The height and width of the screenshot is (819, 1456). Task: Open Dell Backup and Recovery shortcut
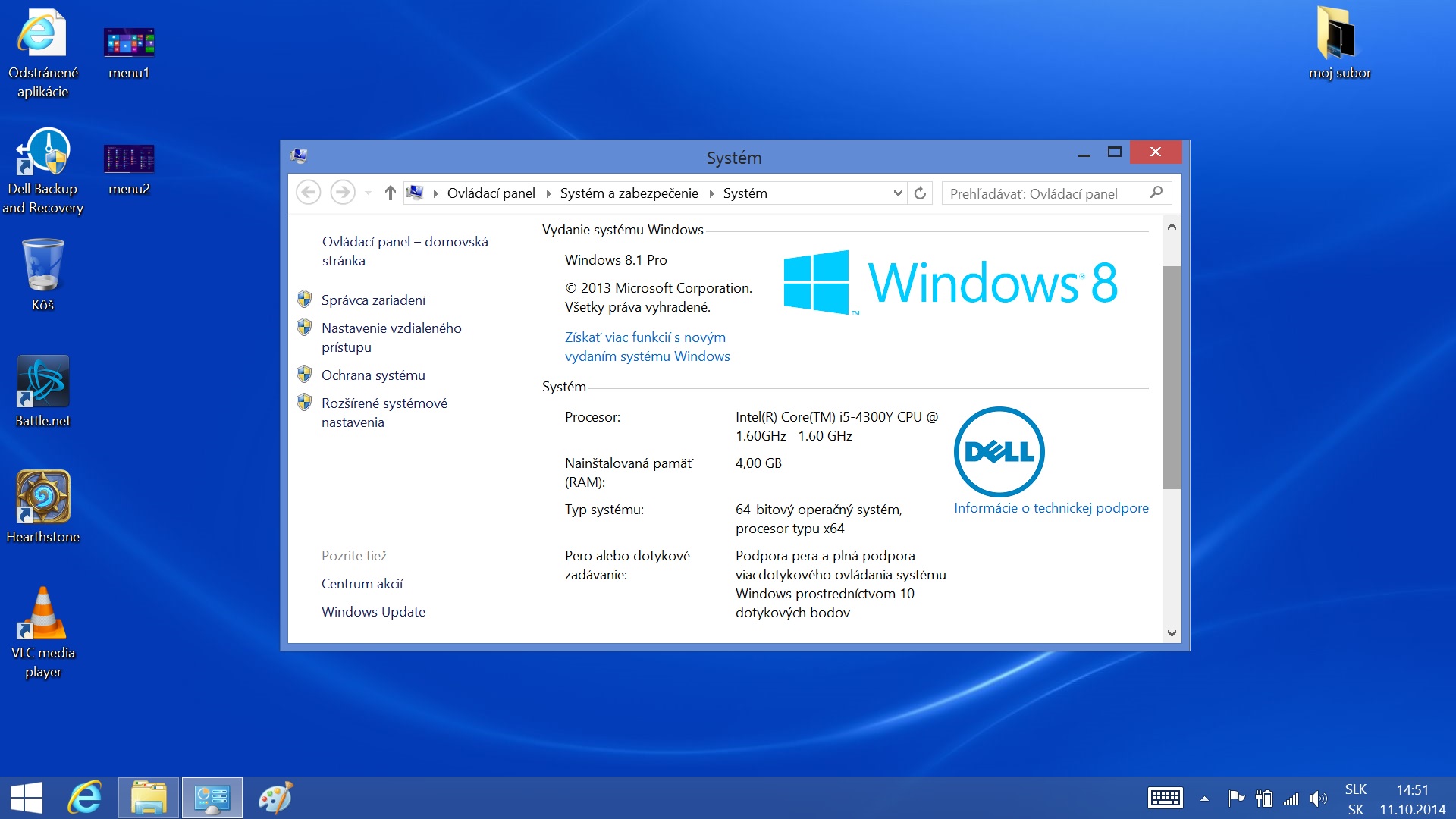[x=42, y=171]
